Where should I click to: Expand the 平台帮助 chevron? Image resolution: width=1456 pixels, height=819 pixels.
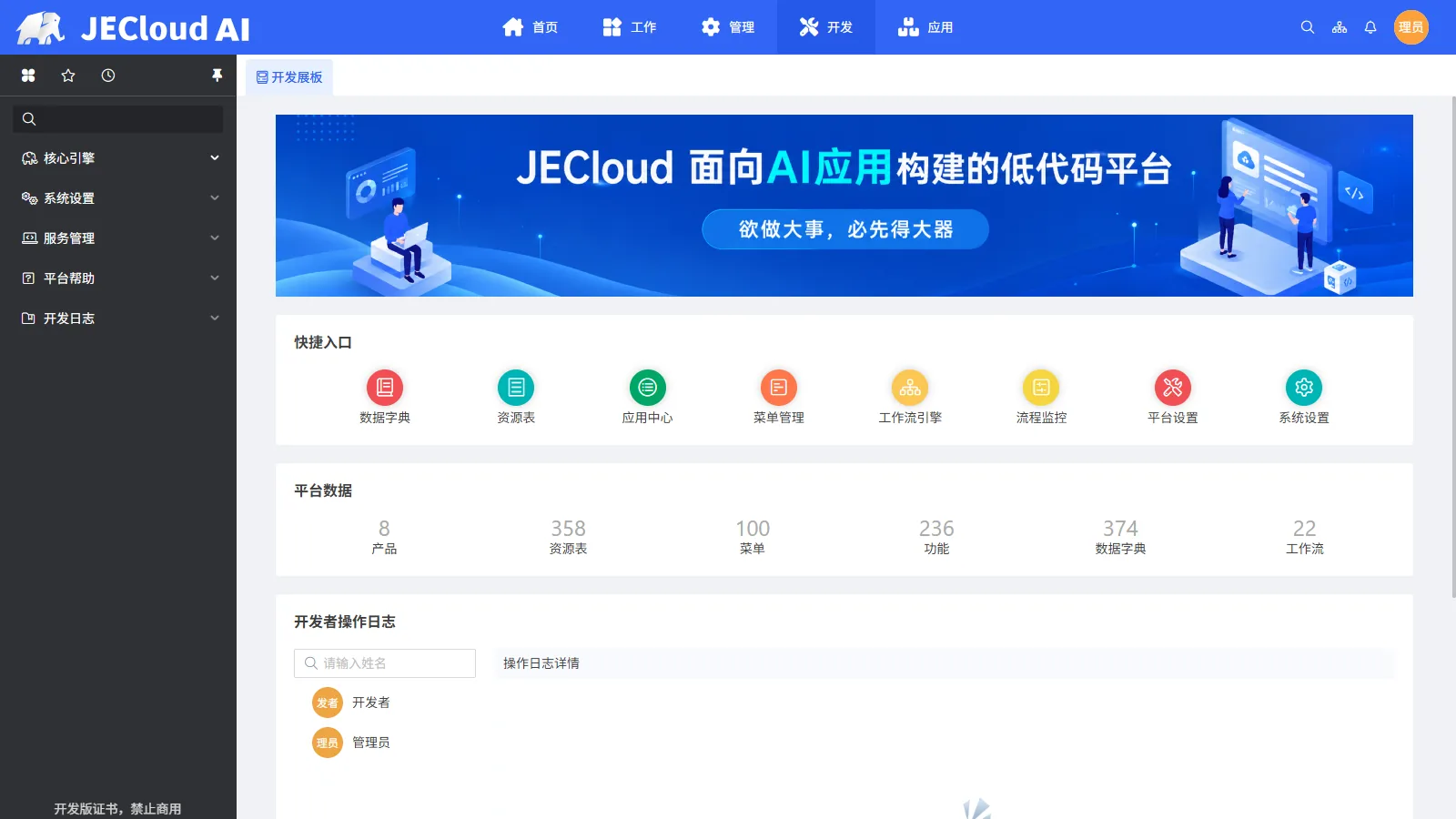215,278
